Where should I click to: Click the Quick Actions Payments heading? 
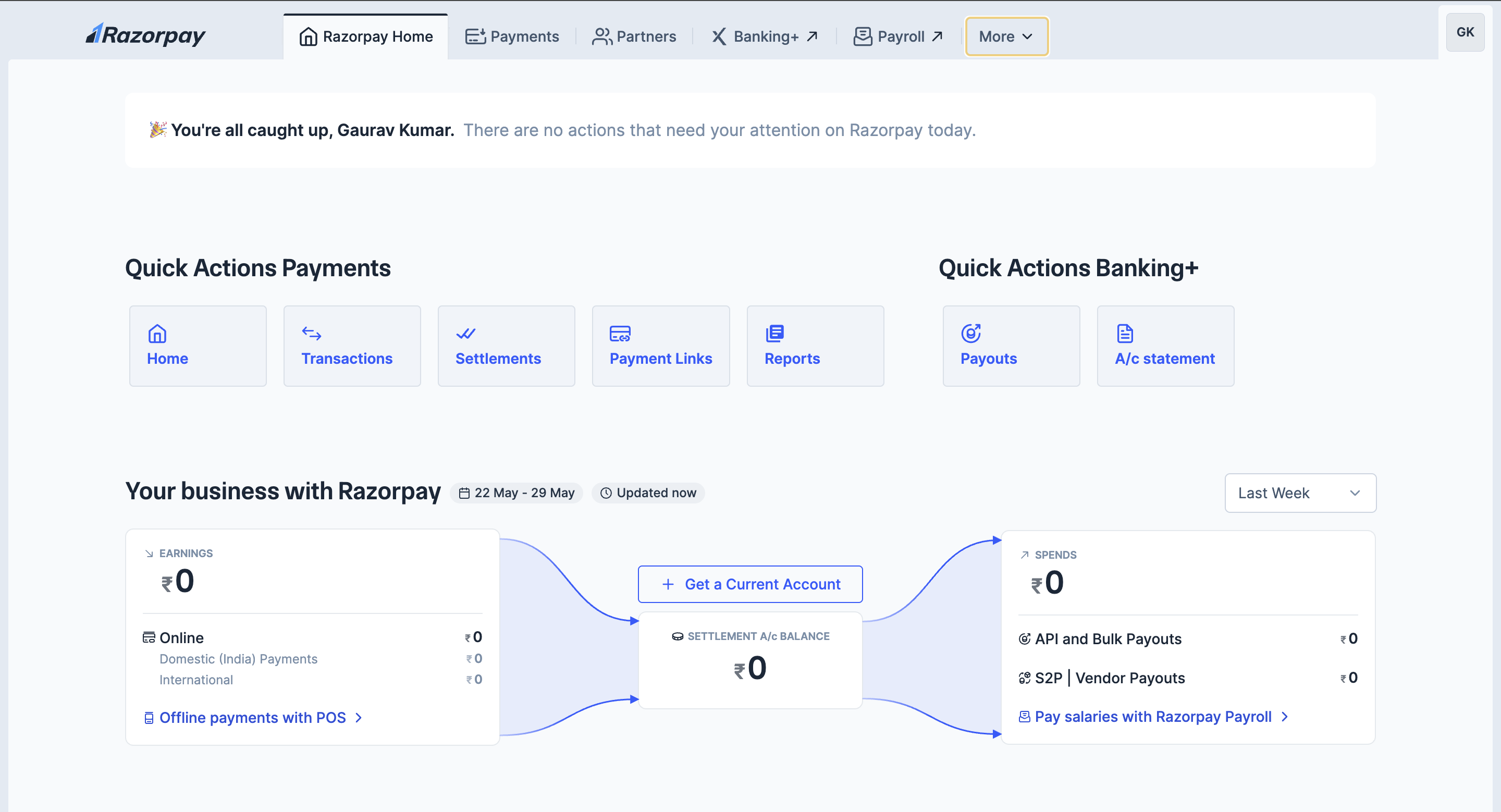257,268
